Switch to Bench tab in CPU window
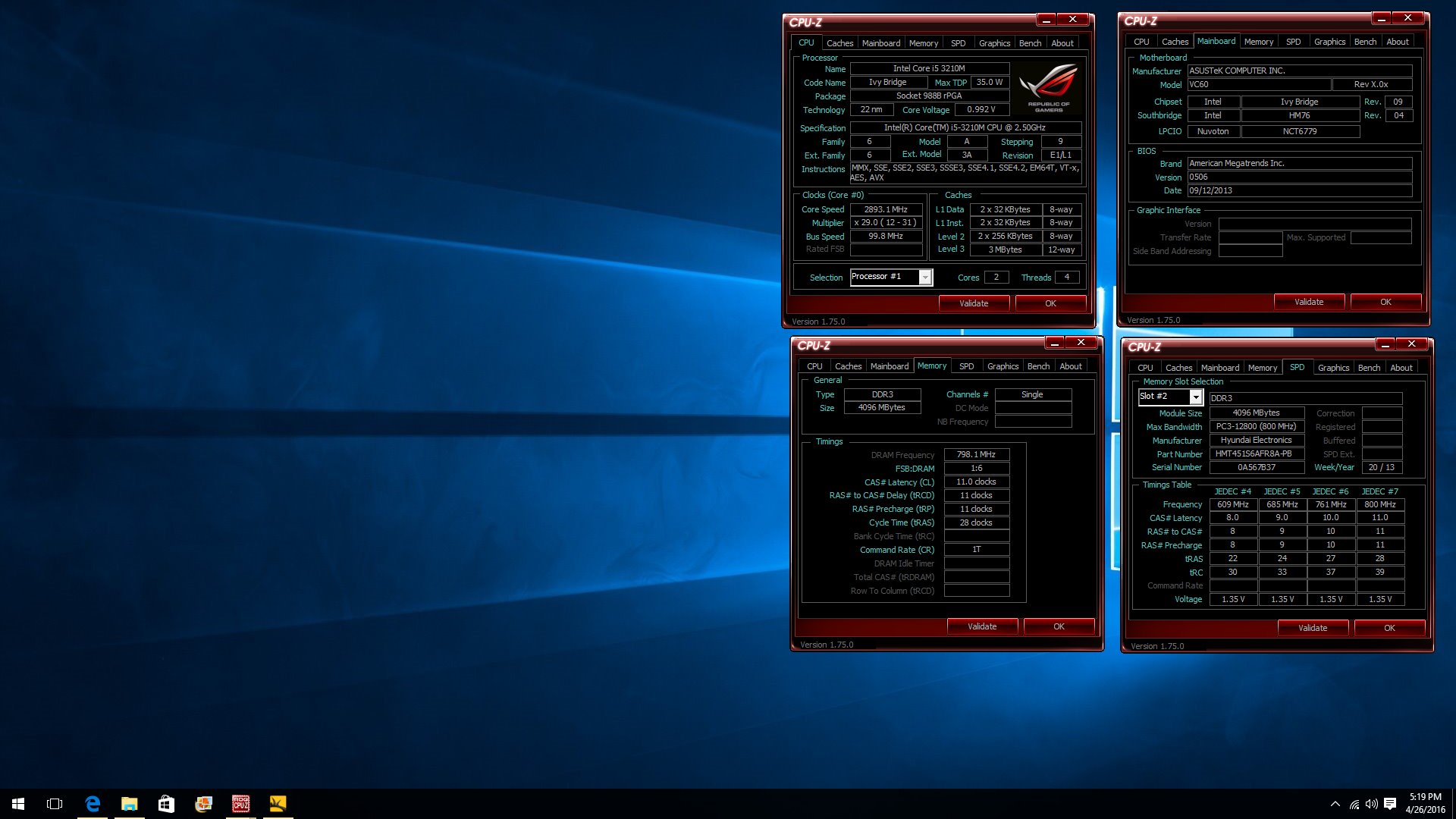 point(1030,43)
